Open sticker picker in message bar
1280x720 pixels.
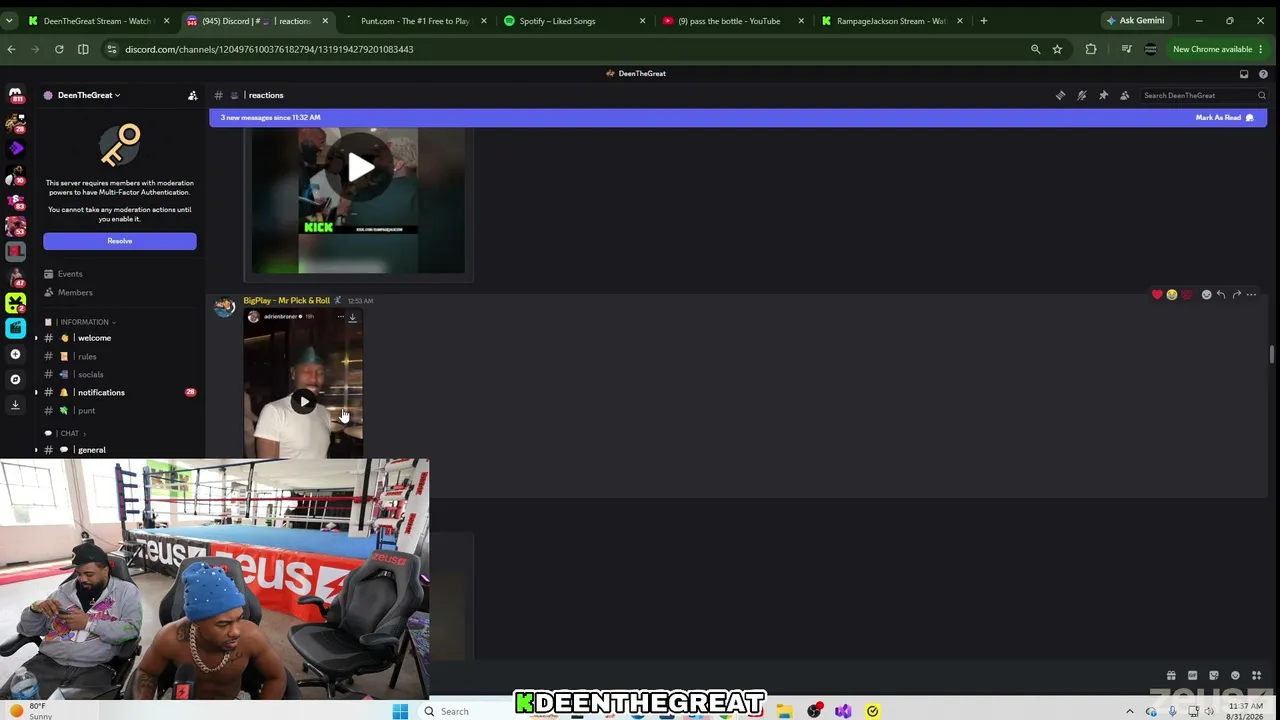tap(1214, 676)
